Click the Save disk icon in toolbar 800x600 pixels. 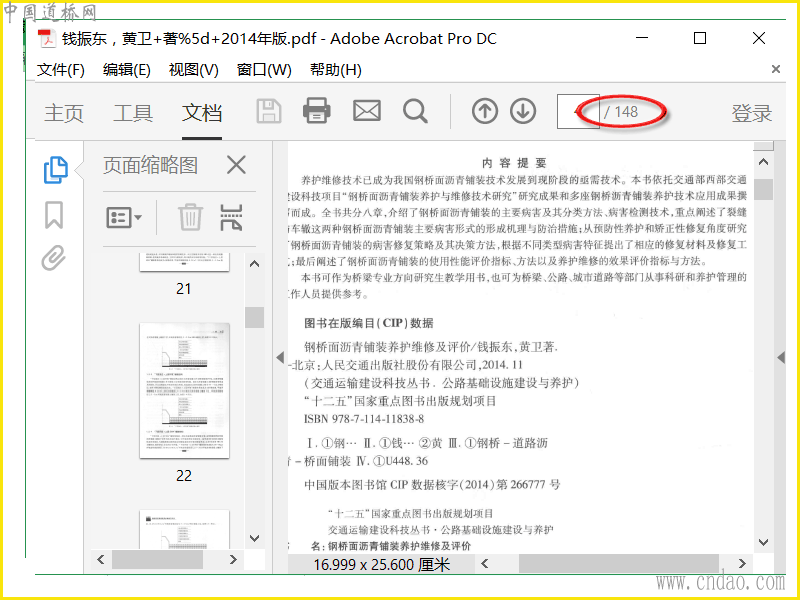coord(269,111)
